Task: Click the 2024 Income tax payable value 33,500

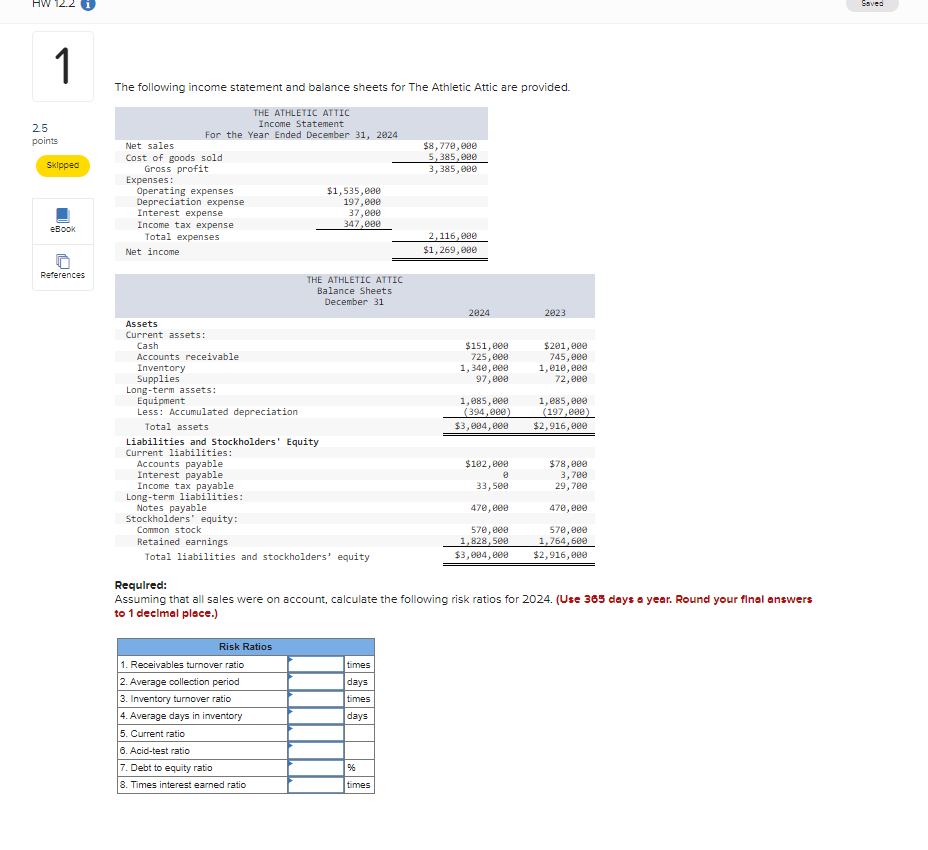Action: tap(492, 486)
